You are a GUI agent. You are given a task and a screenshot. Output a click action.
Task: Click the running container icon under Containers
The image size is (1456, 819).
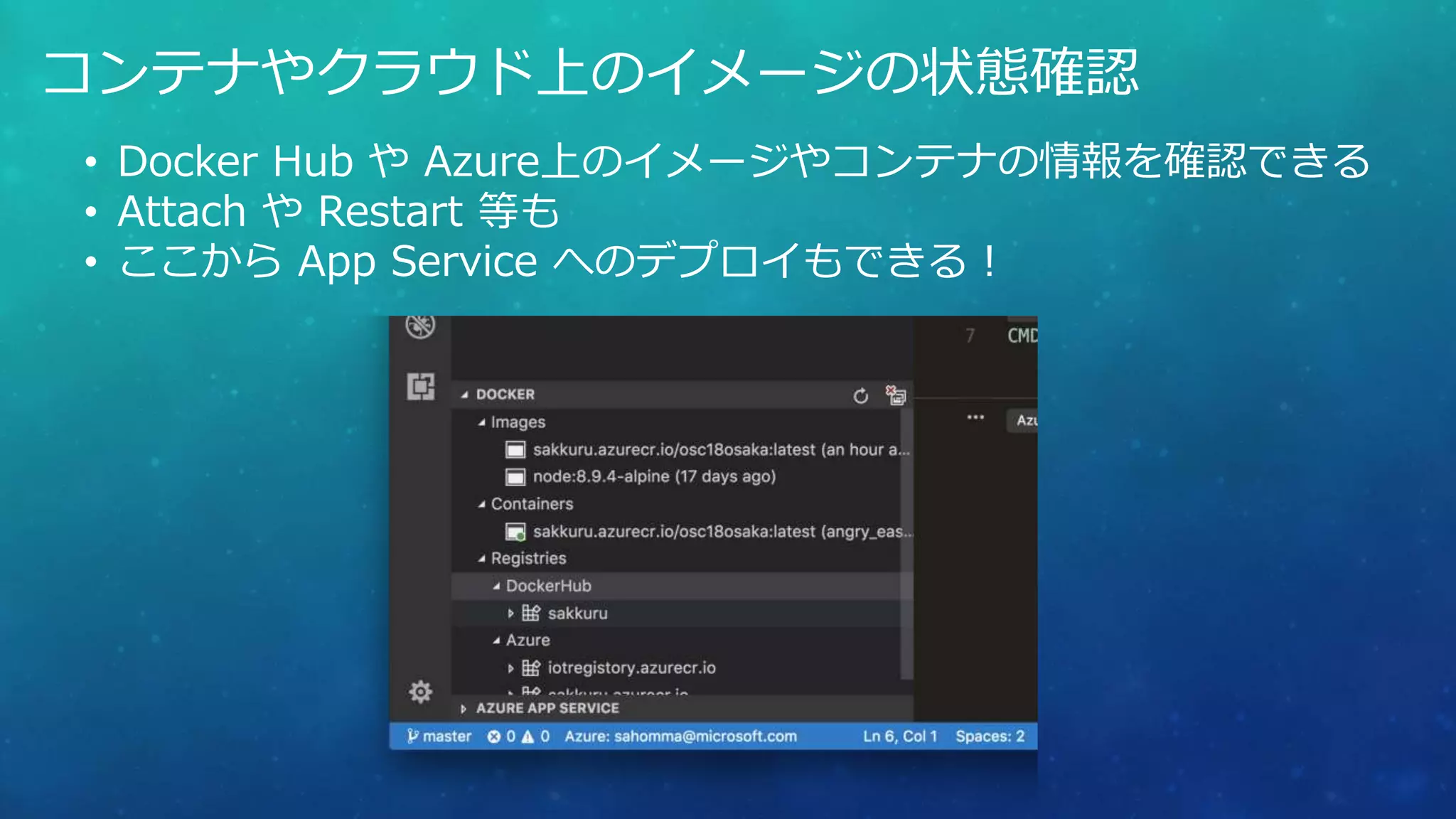[x=515, y=532]
